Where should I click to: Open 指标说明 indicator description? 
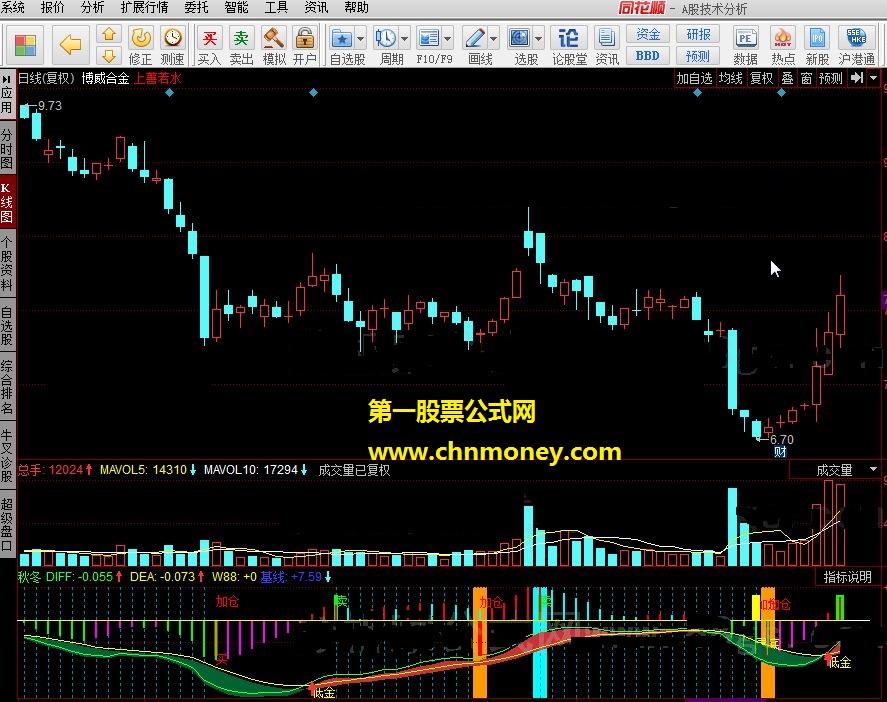[x=847, y=577]
